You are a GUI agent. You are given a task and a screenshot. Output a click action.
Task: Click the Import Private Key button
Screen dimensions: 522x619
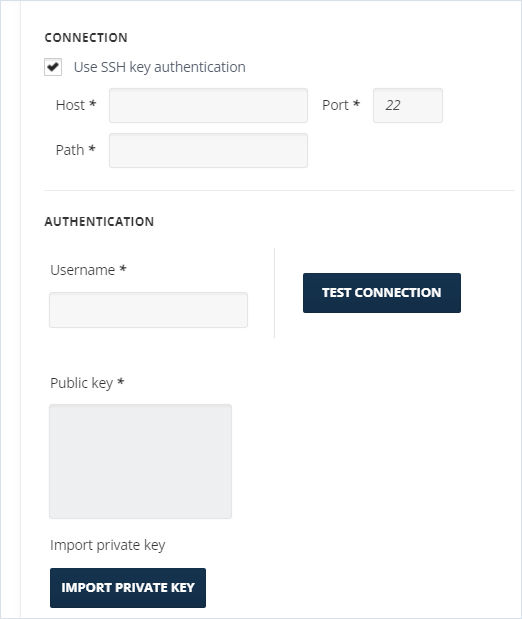(128, 588)
